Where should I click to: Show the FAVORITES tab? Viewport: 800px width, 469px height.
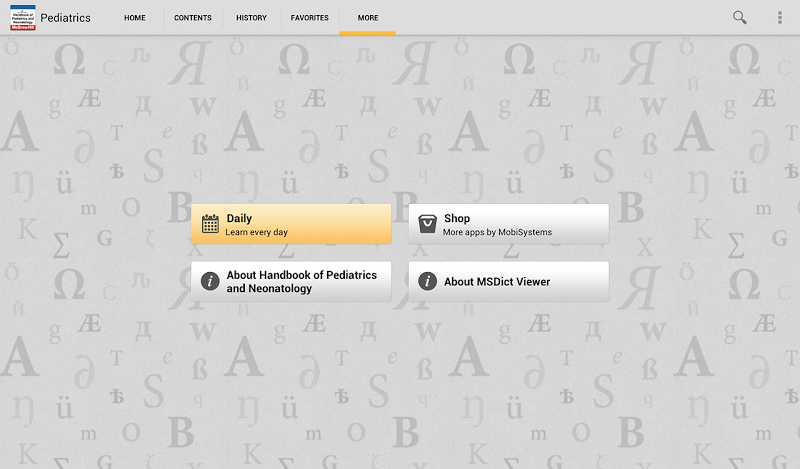tap(310, 18)
